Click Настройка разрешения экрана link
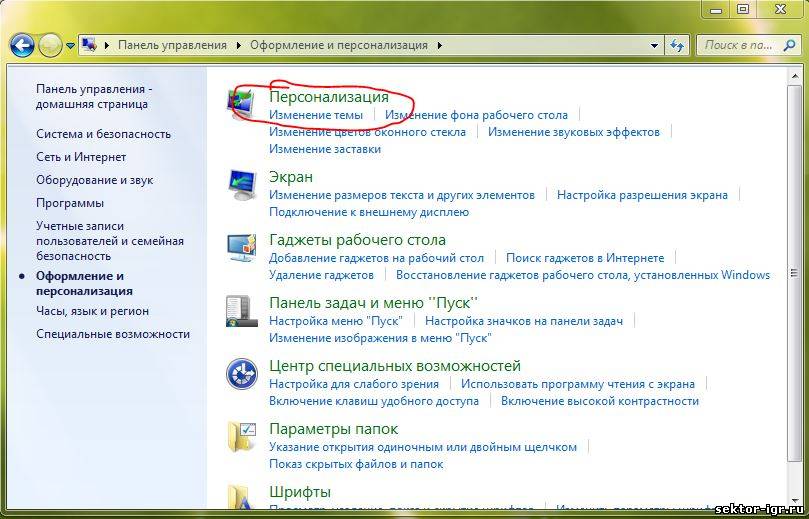809x519 pixels. [642, 195]
